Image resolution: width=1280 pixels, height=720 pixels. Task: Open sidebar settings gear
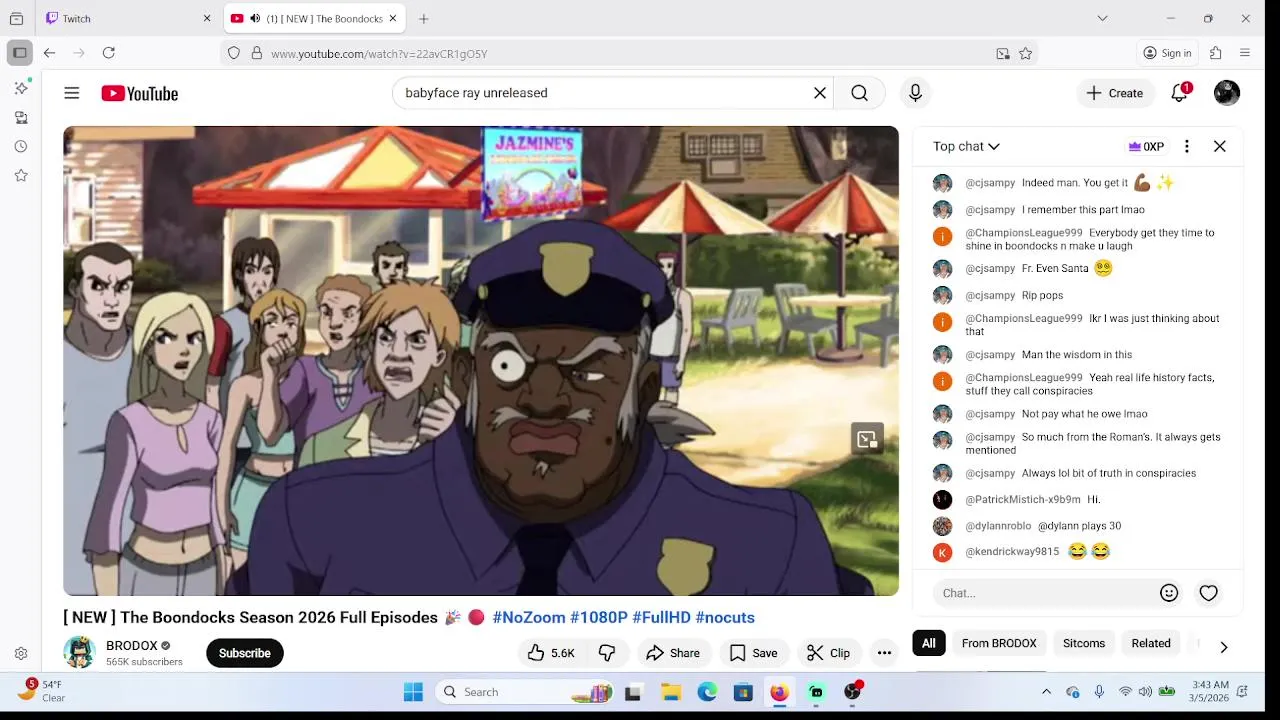21,654
